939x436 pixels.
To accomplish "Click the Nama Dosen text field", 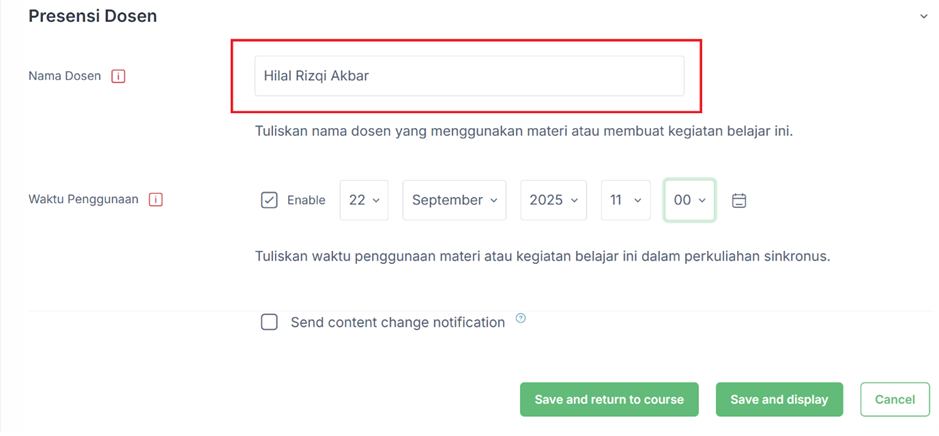I will pos(469,76).
